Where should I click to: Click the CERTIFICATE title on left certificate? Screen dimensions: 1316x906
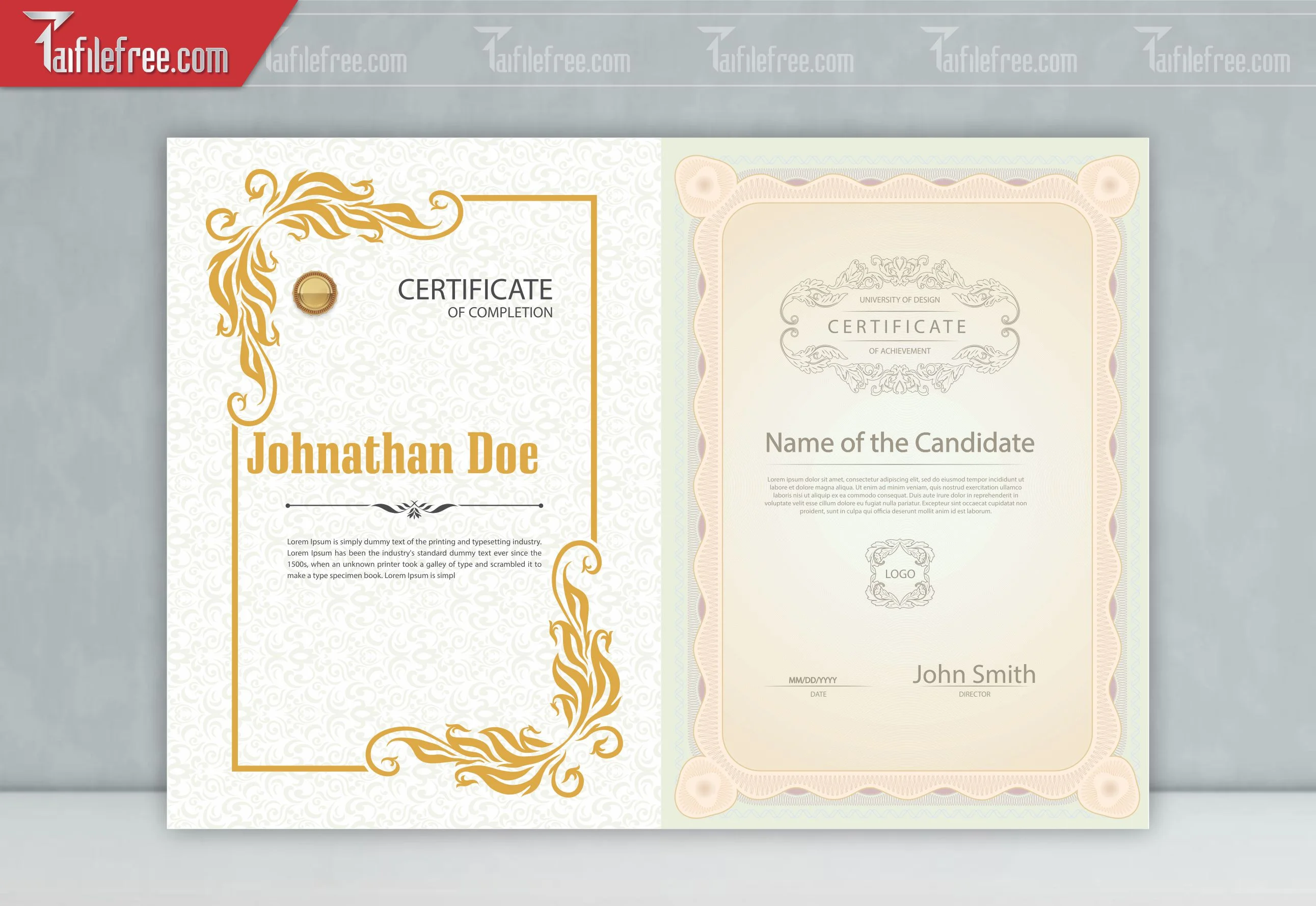point(475,289)
